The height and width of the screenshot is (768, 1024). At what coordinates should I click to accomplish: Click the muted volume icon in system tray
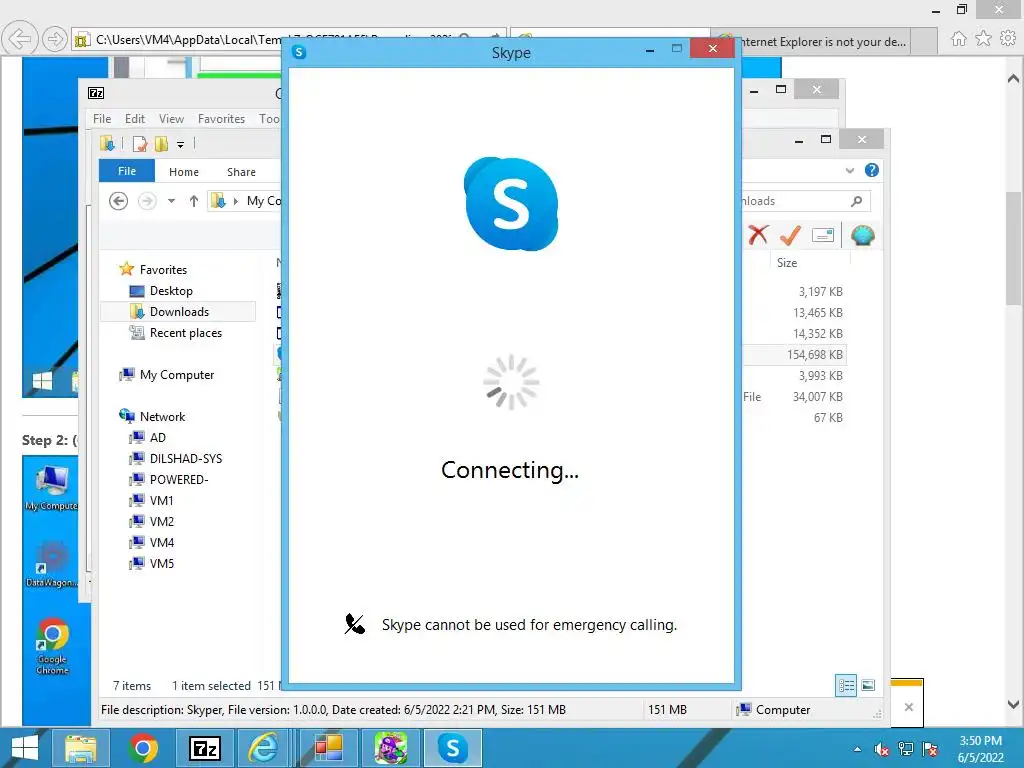click(x=882, y=749)
